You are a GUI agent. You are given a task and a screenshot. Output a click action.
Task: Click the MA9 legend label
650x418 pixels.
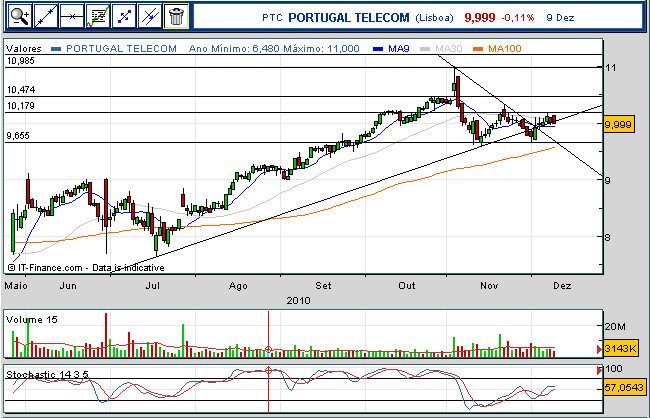click(399, 49)
